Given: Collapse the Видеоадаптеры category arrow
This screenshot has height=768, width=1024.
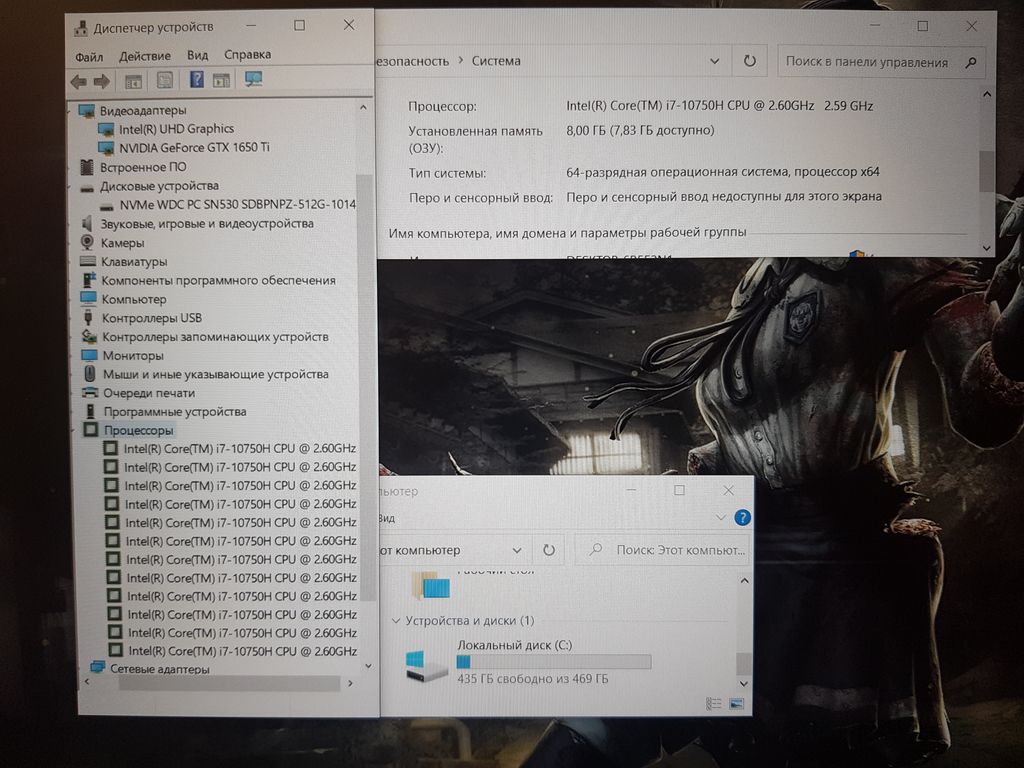Looking at the screenshot, I should (71, 110).
